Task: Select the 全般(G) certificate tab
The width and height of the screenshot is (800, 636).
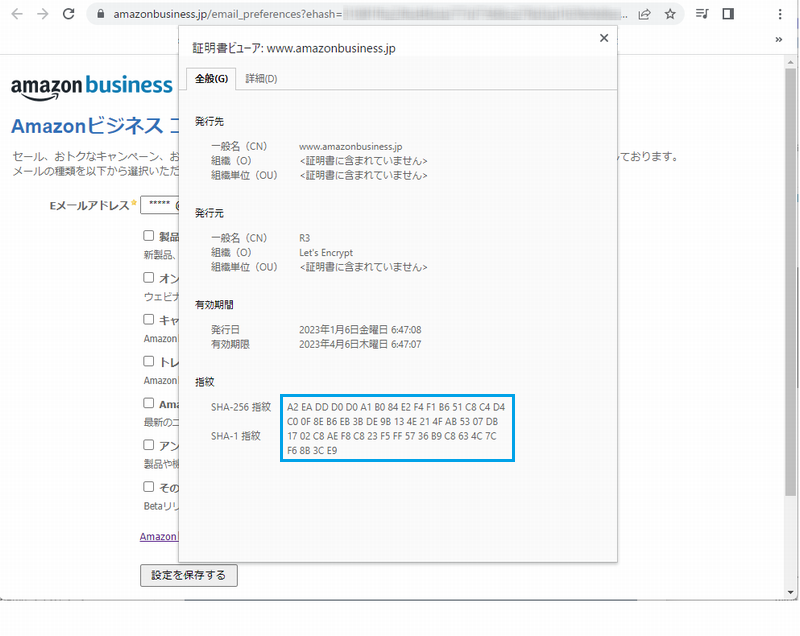Action: pos(213,78)
